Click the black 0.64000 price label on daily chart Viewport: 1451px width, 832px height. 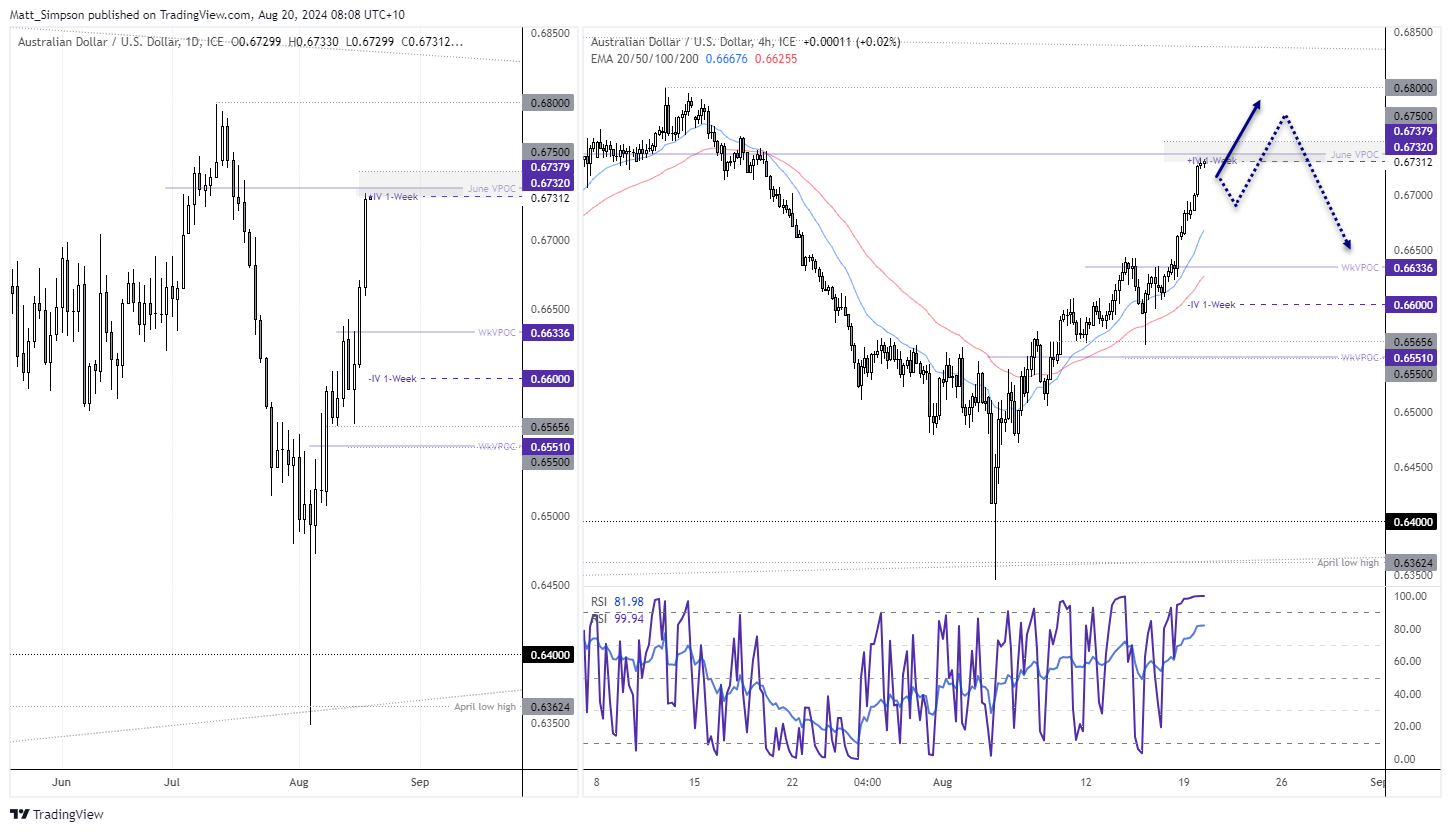(548, 655)
